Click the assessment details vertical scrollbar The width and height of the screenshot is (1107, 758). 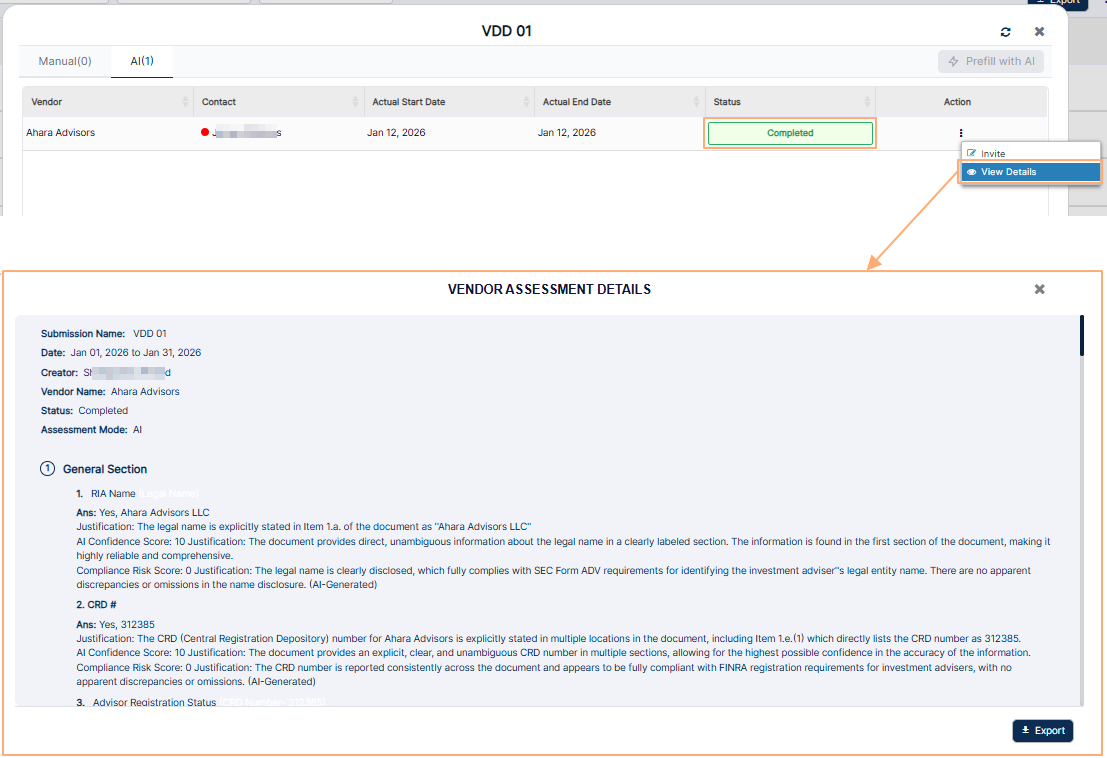coord(1081,336)
